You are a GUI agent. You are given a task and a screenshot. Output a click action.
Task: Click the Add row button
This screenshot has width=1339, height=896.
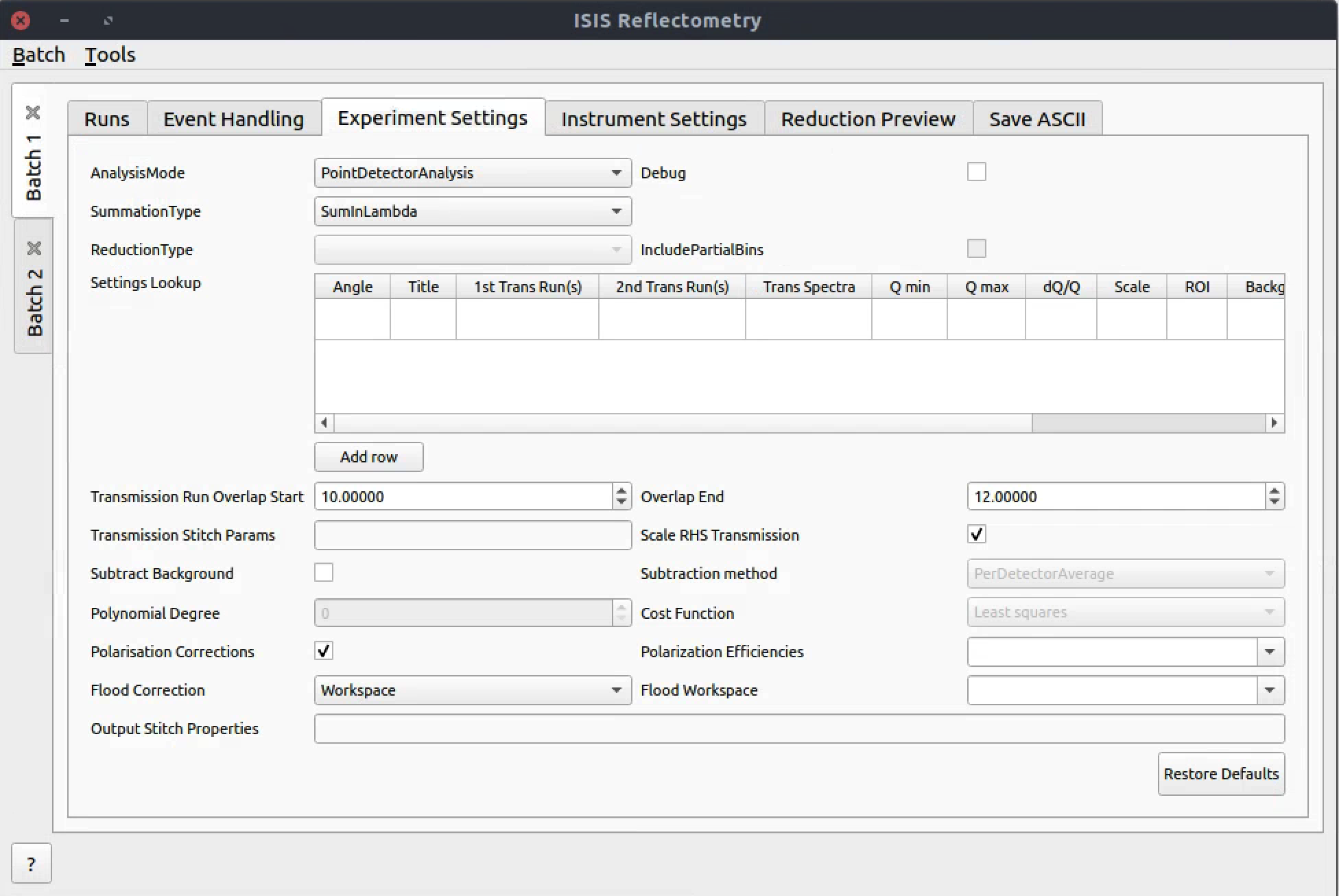click(x=368, y=457)
